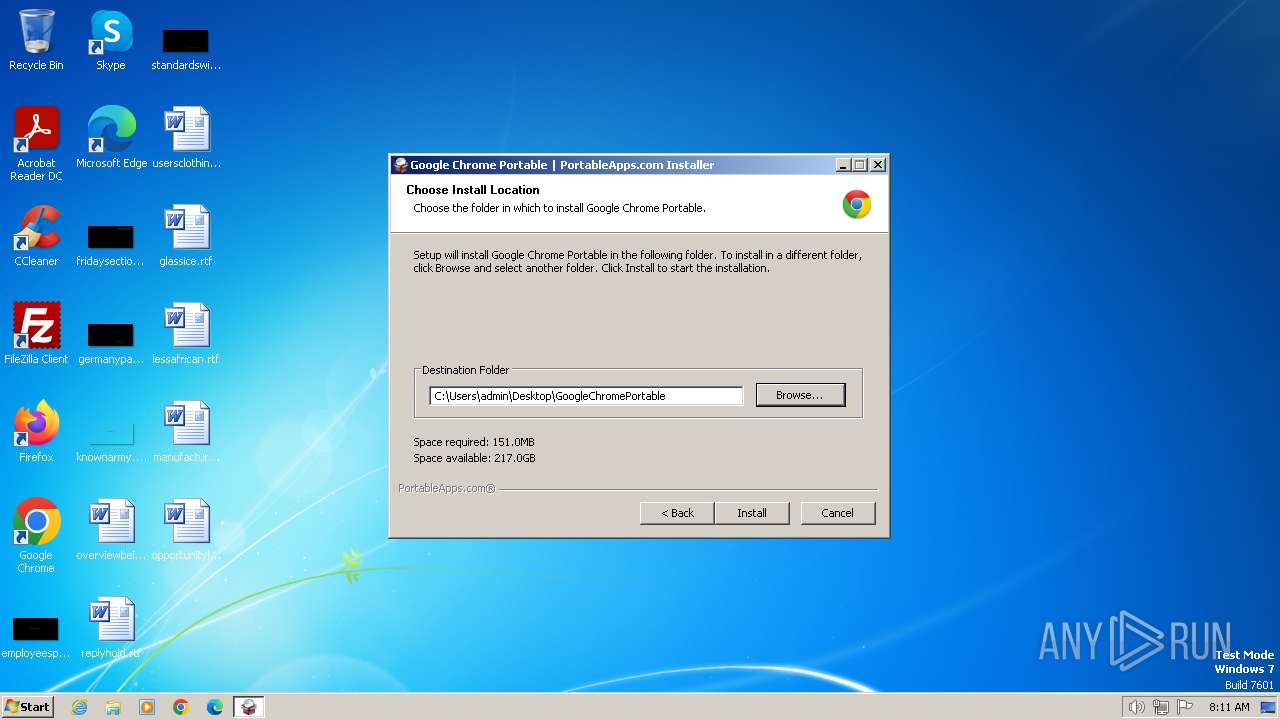Open the Start menu
The height and width of the screenshot is (720, 1280).
click(28, 707)
